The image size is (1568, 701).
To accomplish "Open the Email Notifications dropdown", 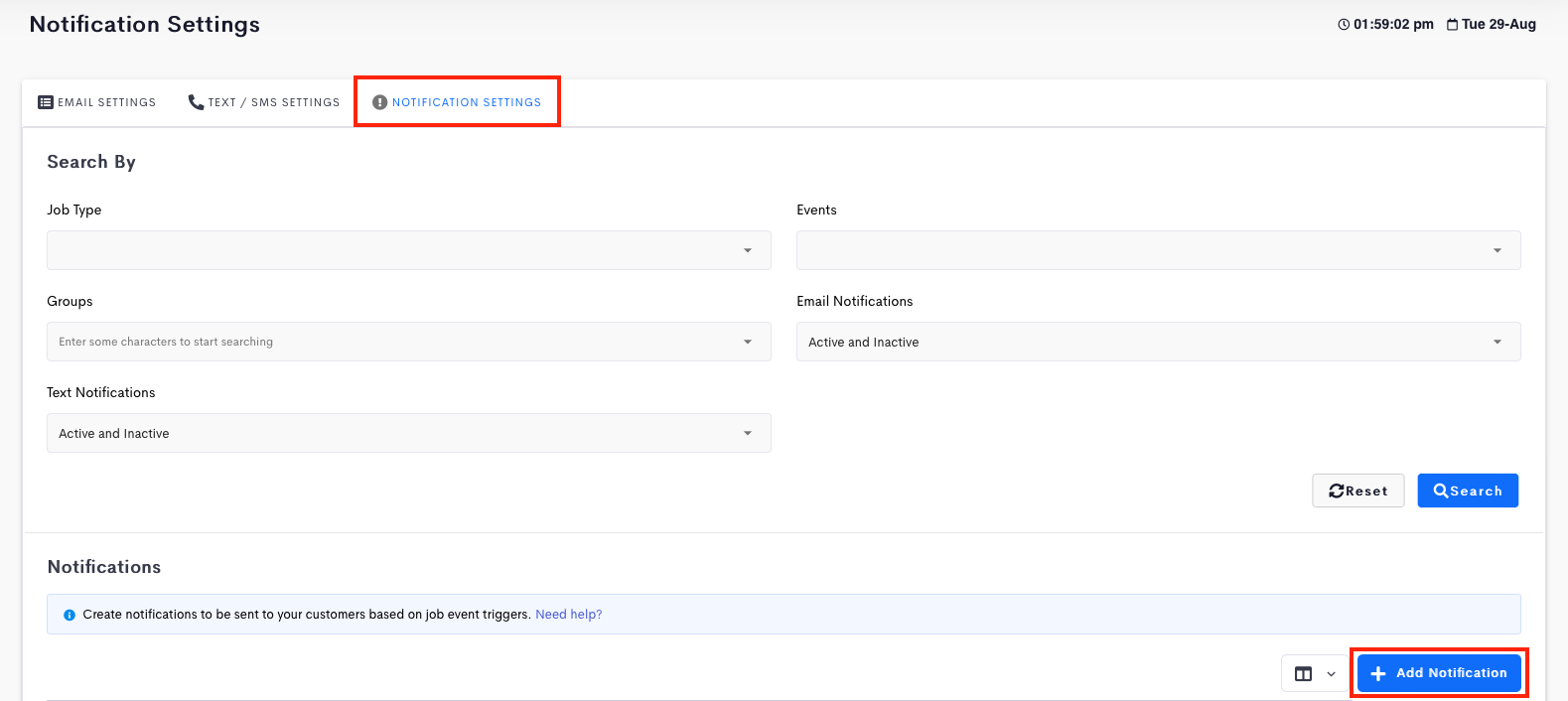I will [x=1158, y=342].
